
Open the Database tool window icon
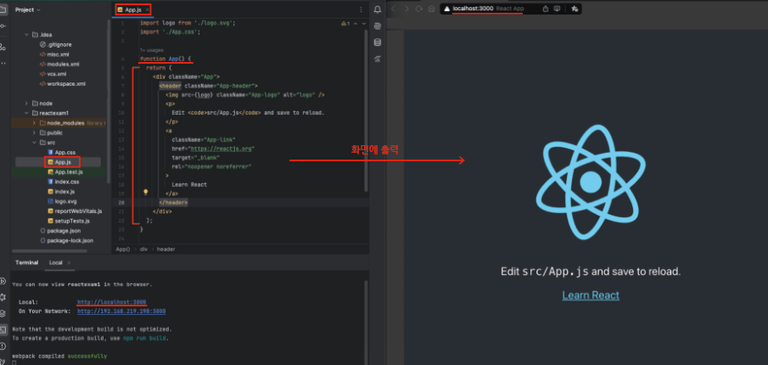[377, 43]
